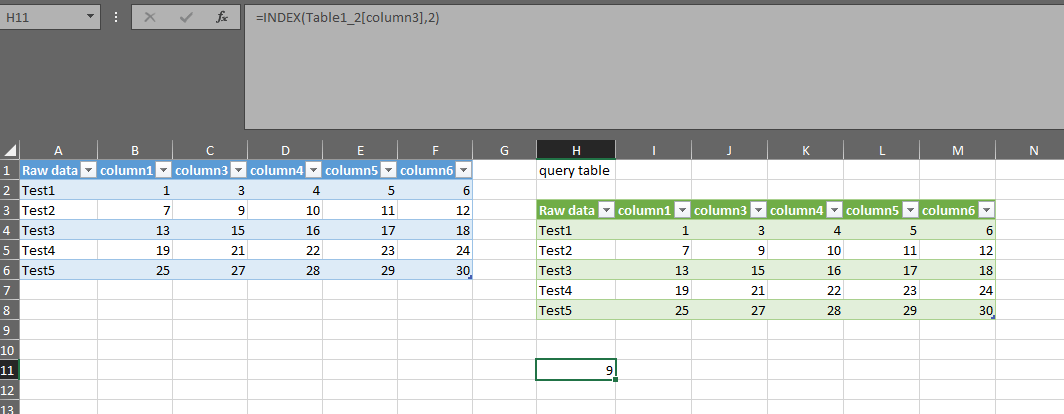Select the blue table cell with value 7
Viewport: 1064px width, 414px height.
click(135, 210)
